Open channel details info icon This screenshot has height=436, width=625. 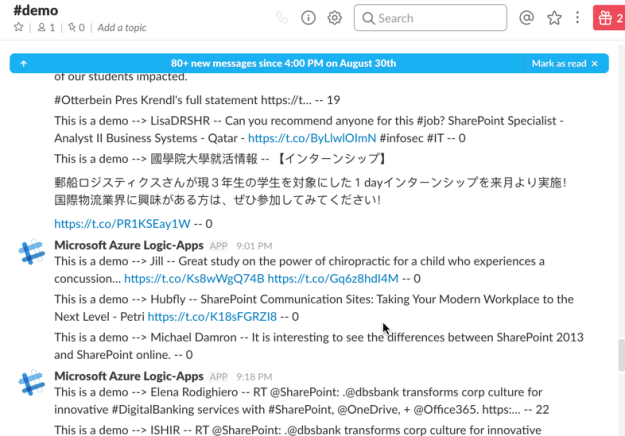pyautogui.click(x=308, y=18)
